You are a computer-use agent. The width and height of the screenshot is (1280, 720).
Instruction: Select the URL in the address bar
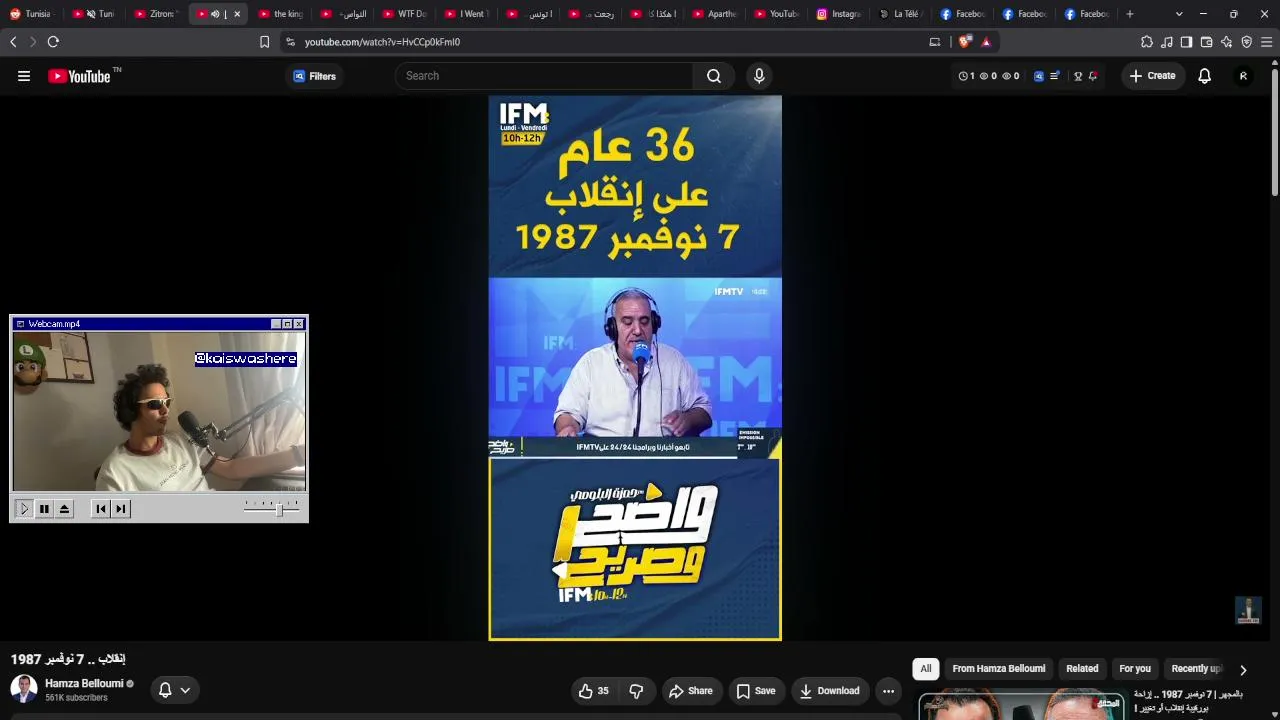tap(382, 42)
